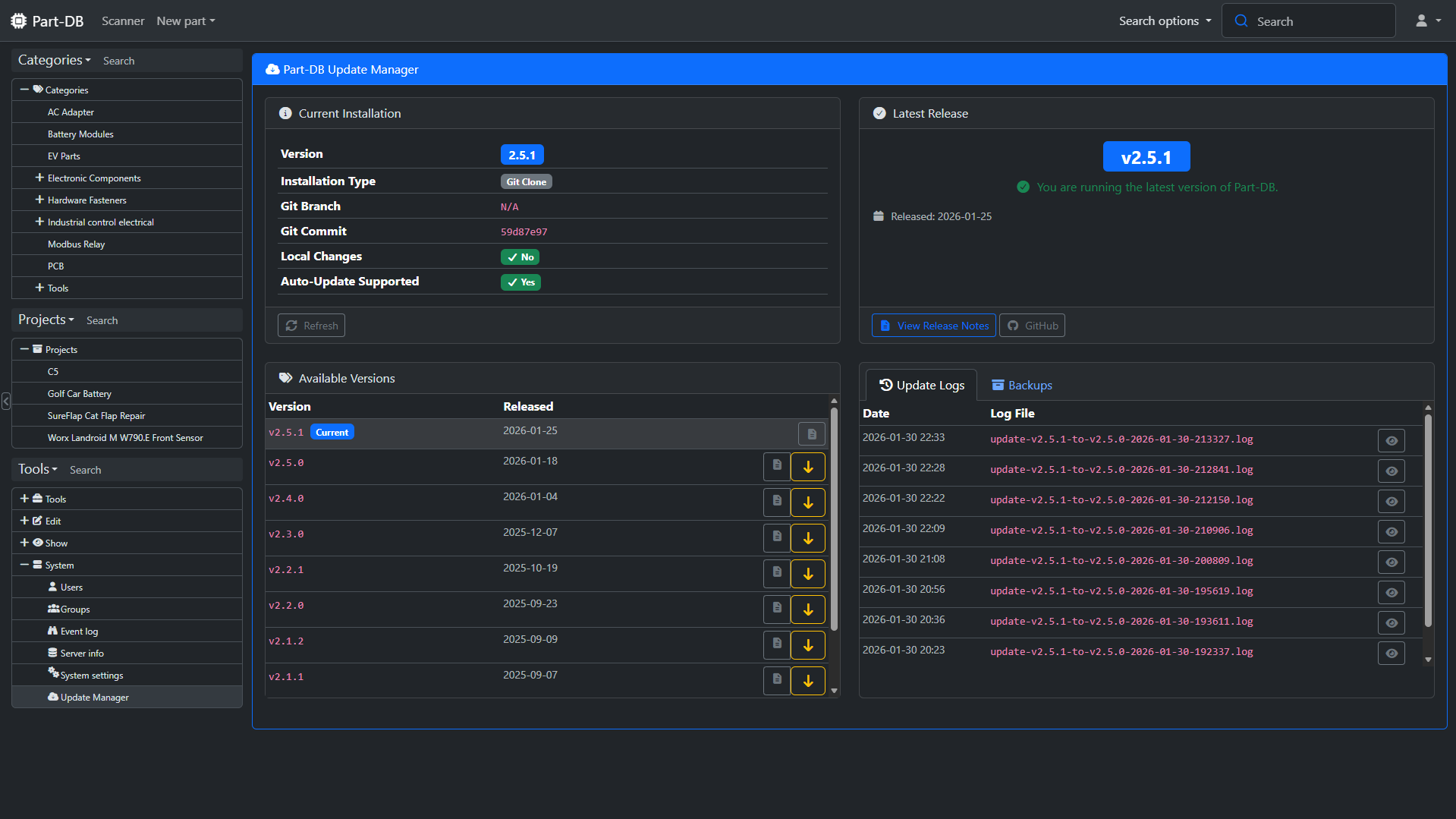1456x819 pixels.
Task: Click the top Search input field
Action: [x=1320, y=21]
